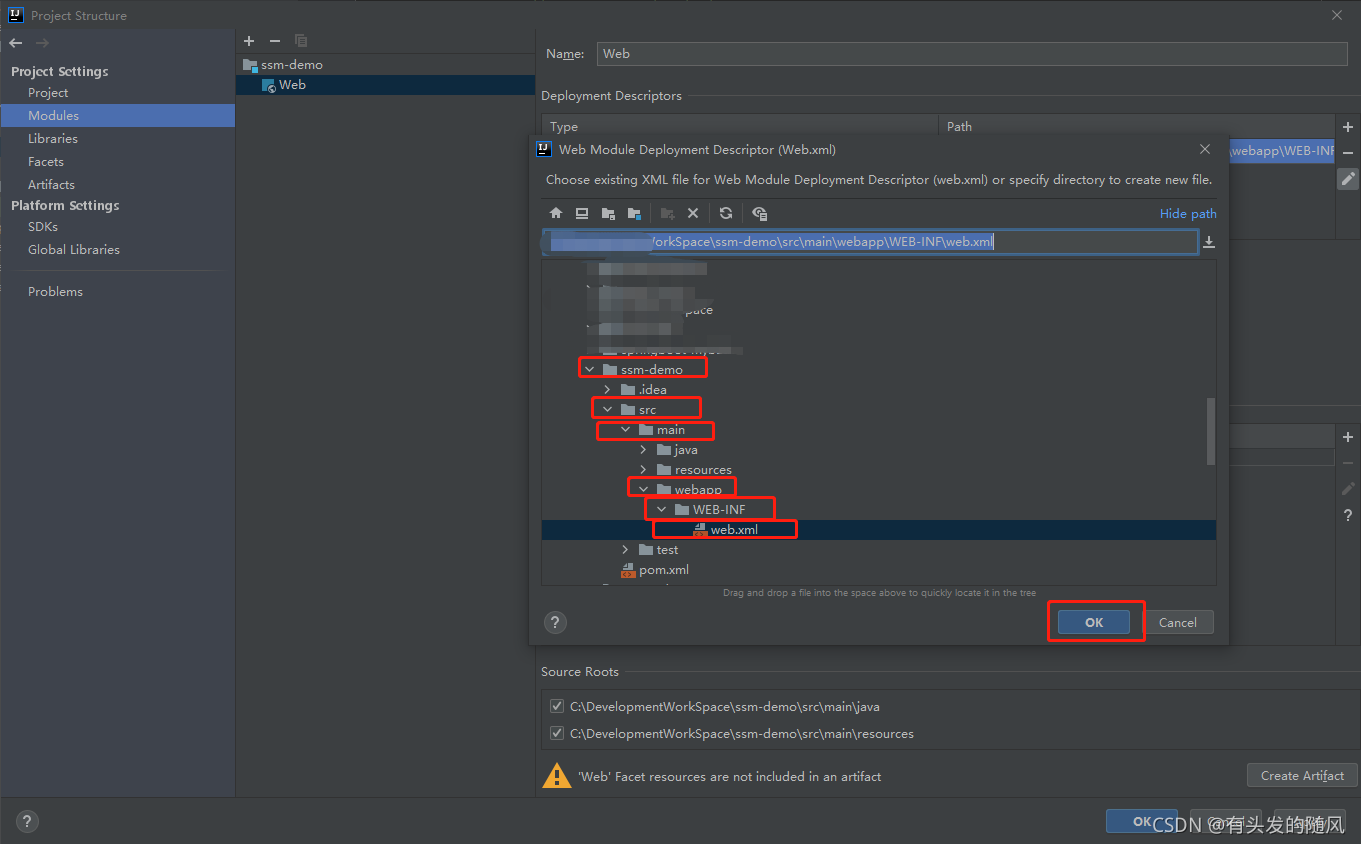1361x844 pixels.
Task: Navigate forward in Project Structure
Action: point(42,43)
